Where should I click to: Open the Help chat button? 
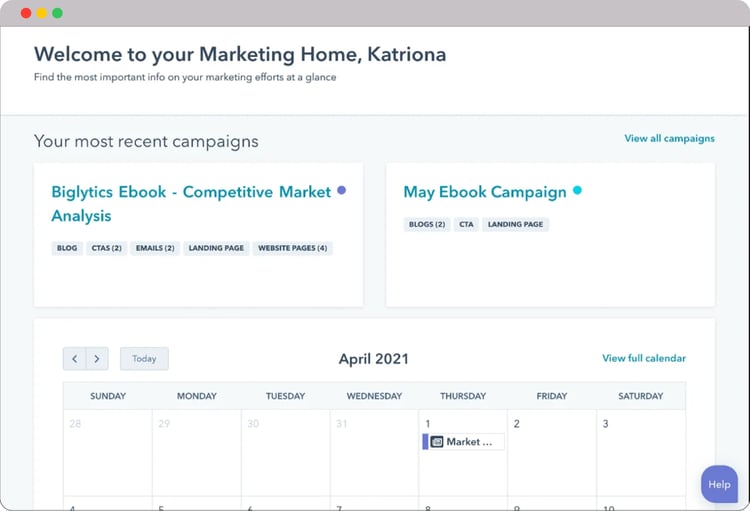click(719, 484)
